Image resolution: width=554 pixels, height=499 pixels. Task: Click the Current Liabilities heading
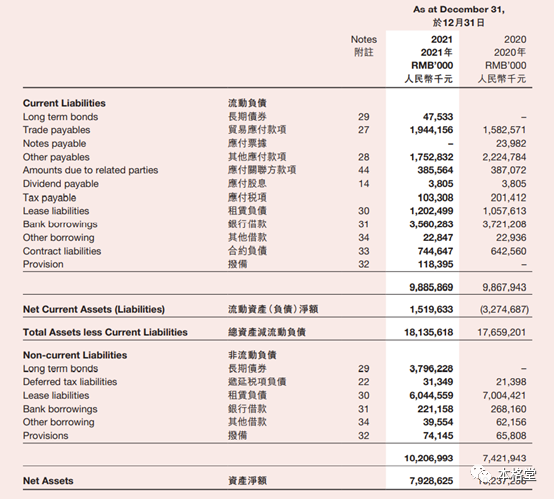point(64,103)
